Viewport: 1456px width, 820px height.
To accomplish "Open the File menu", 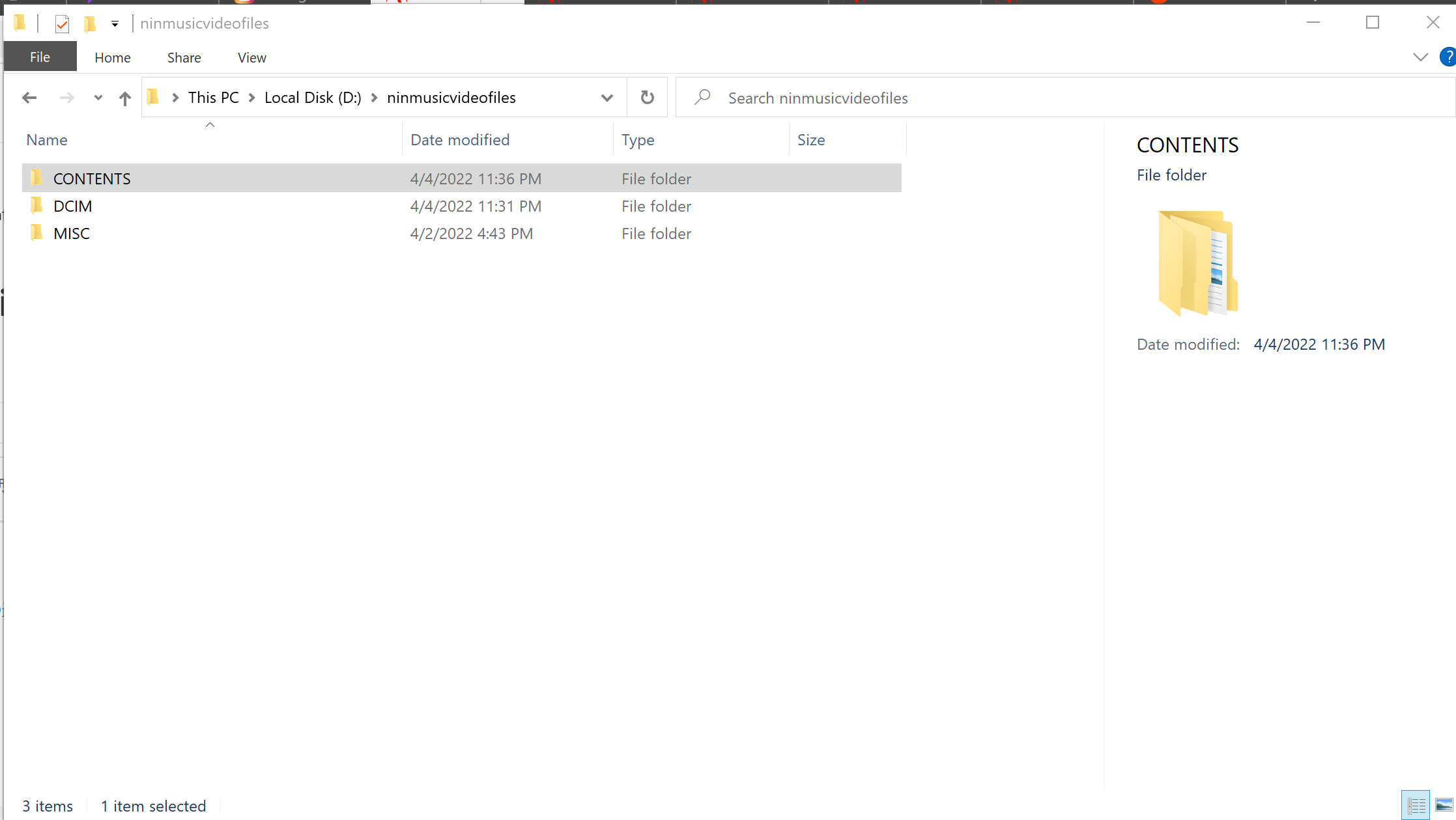I will pyautogui.click(x=40, y=57).
